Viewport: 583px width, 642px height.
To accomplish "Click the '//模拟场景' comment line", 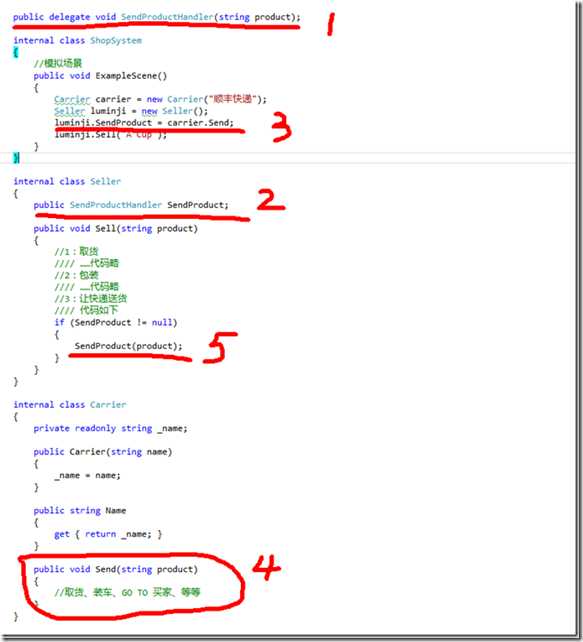I will [x=58, y=63].
